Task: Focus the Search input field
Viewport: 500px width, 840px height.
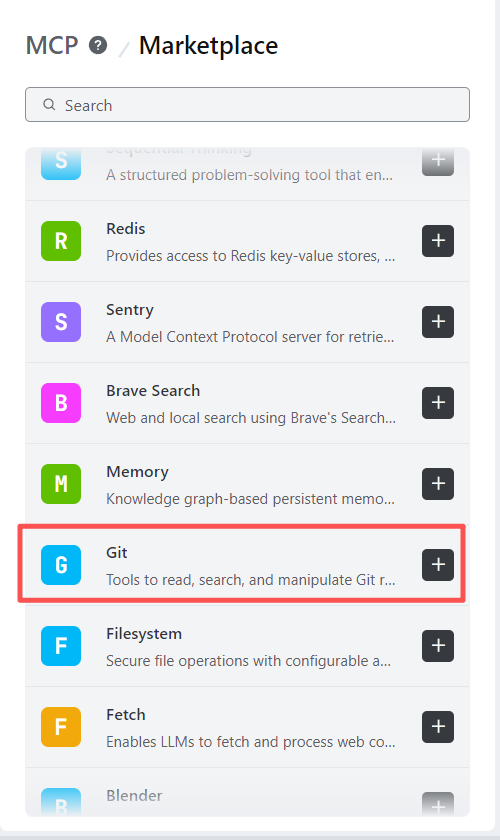Action: click(x=248, y=105)
